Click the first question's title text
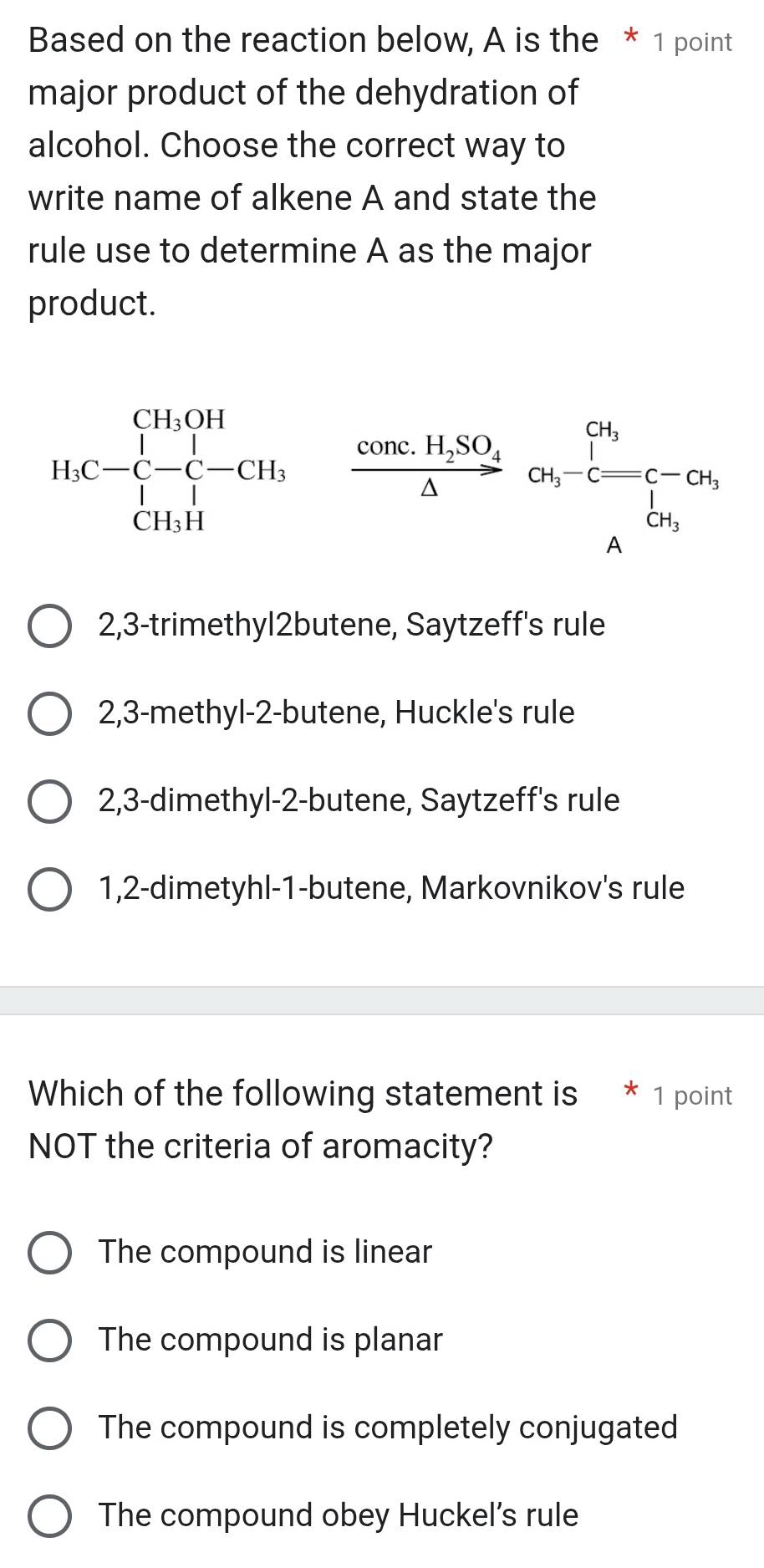764x1568 pixels. [309, 167]
